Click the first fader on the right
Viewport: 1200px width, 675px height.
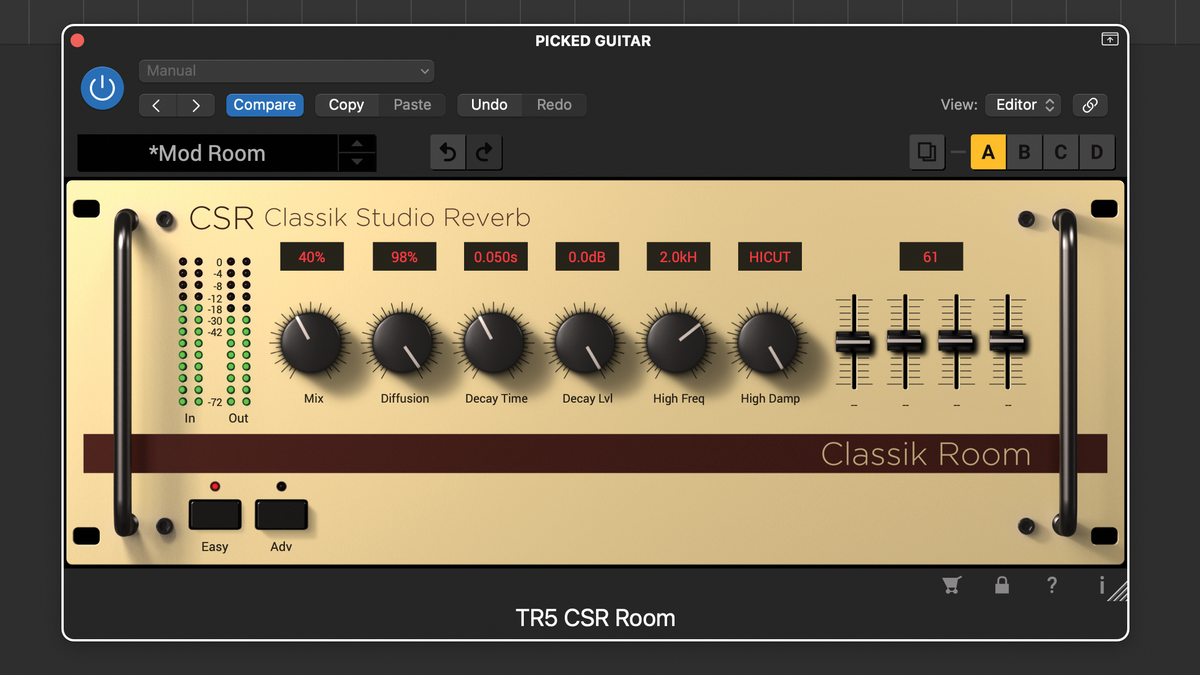(855, 340)
